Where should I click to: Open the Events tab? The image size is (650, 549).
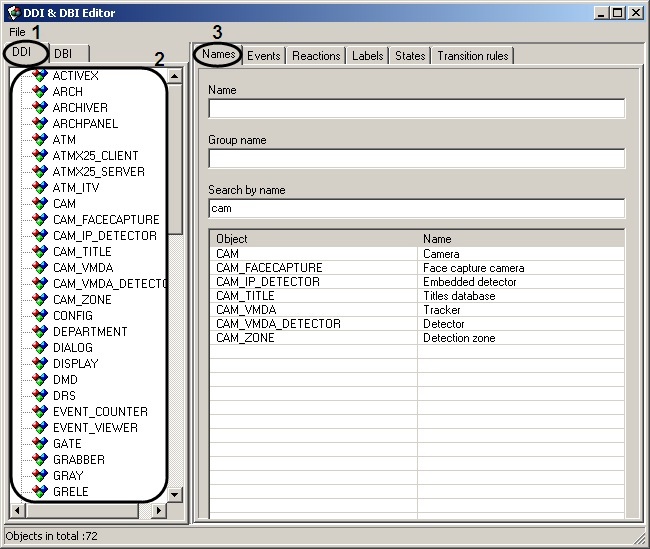tap(263, 56)
